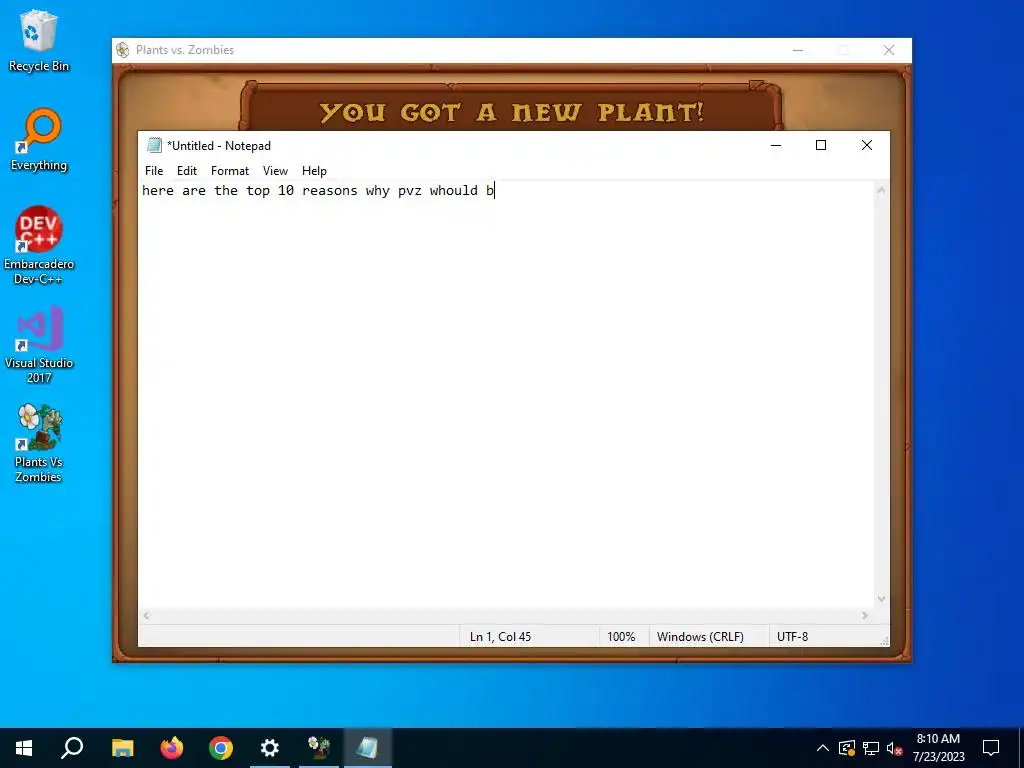Launch the Everything search shortcut
The height and width of the screenshot is (768, 1024).
click(39, 140)
